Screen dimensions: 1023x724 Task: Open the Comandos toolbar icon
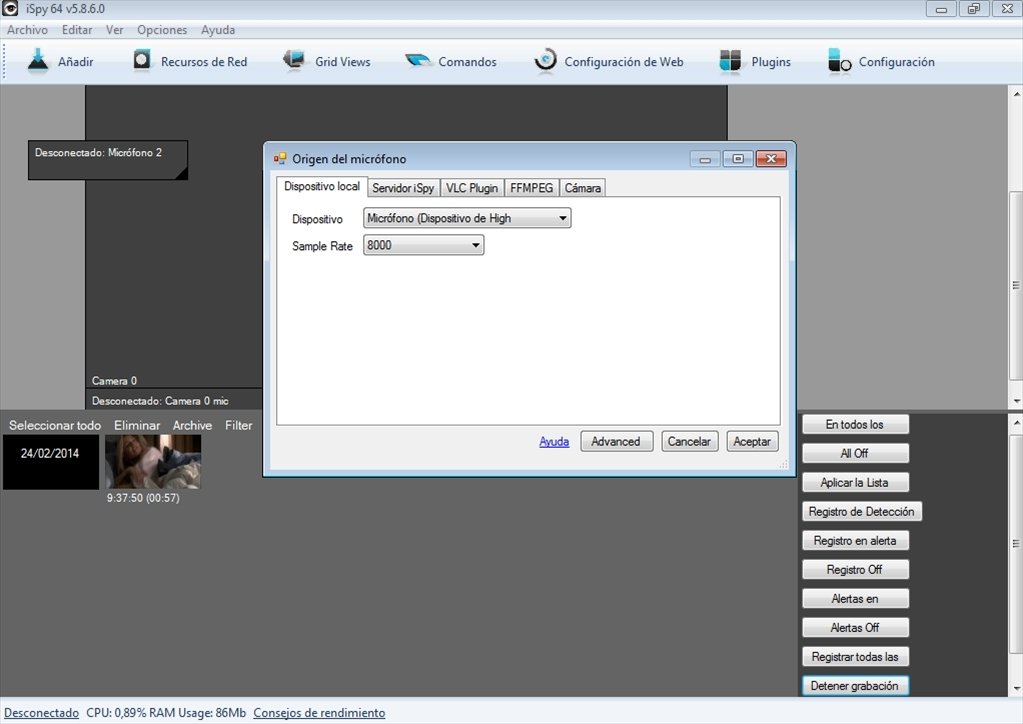[x=418, y=61]
